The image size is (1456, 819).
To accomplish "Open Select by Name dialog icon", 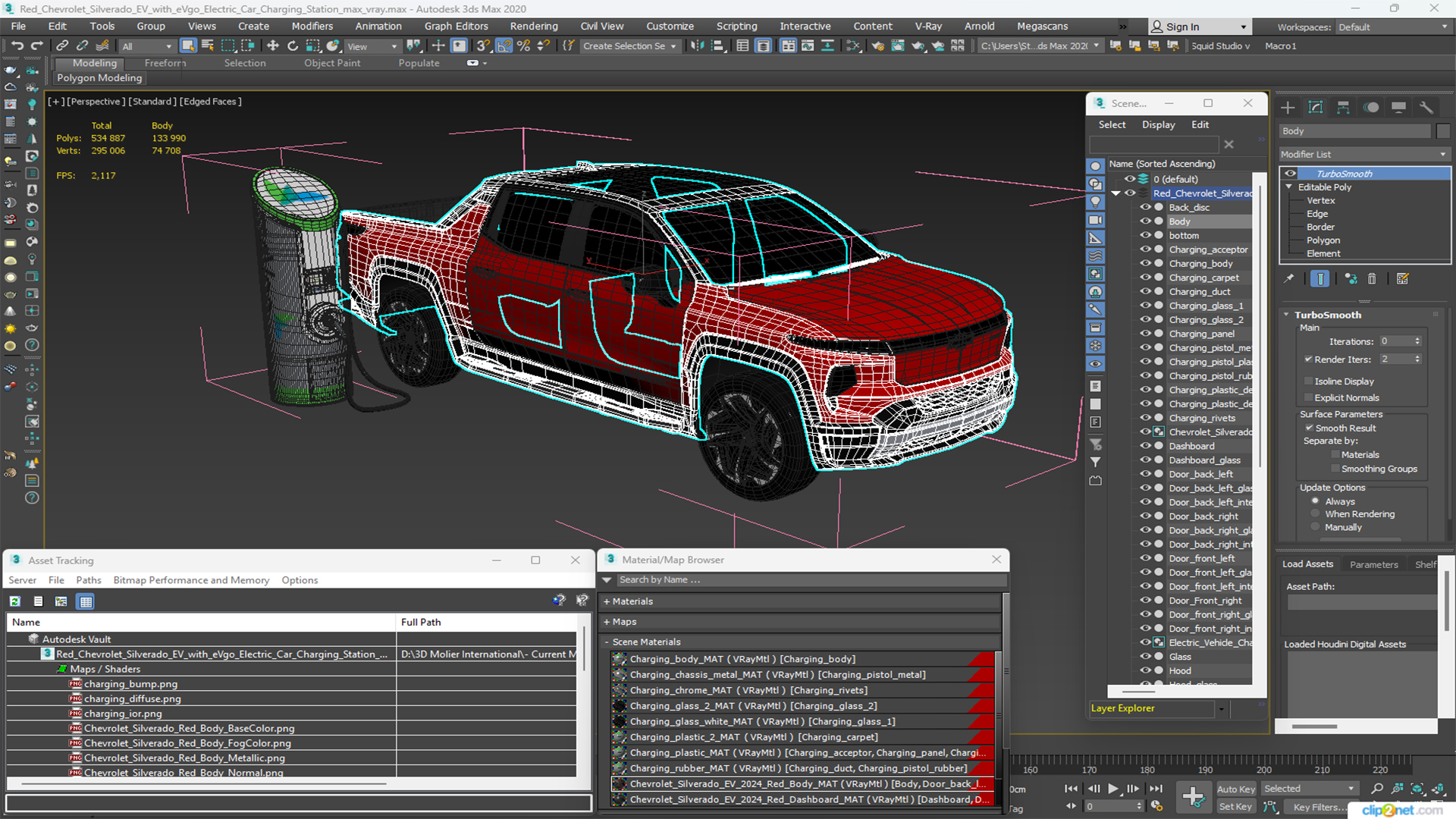I will click(208, 46).
